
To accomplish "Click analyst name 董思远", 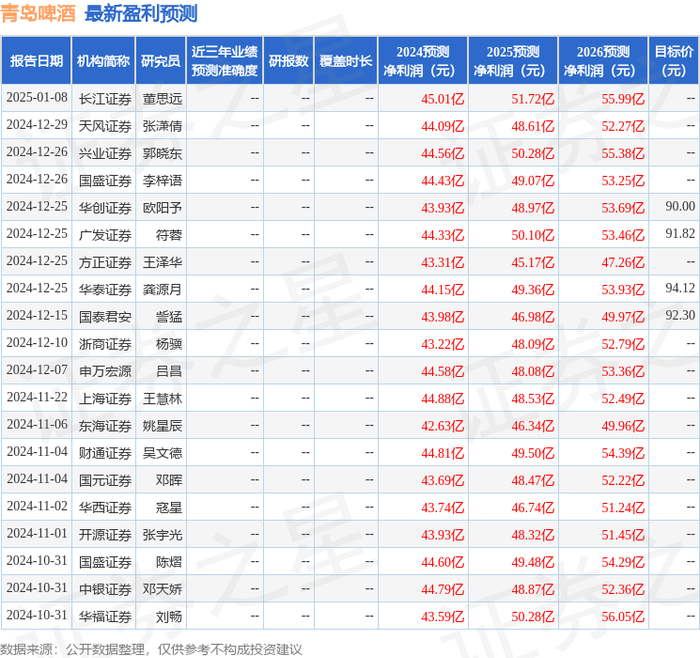I will 162,99.
